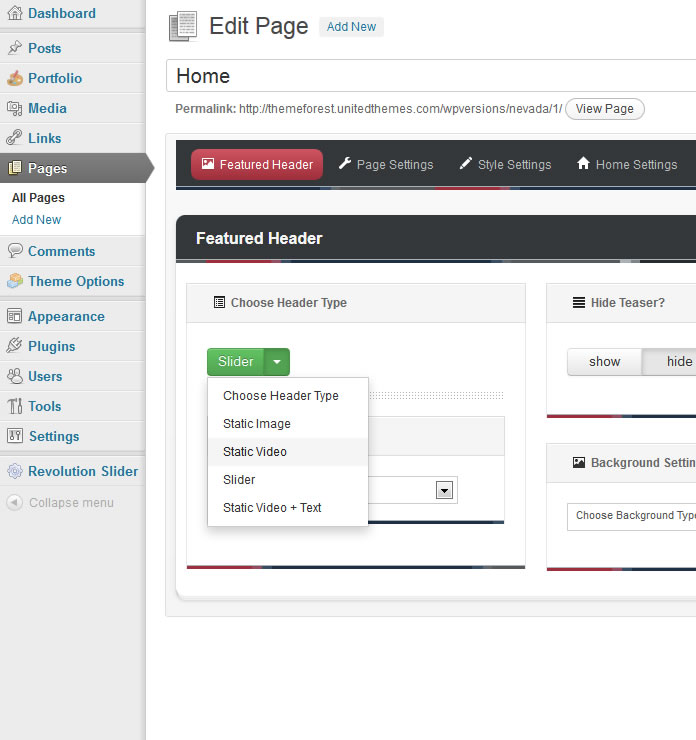Click the Posts pushpin icon
Viewport: 696px width, 740px height.
(14, 48)
